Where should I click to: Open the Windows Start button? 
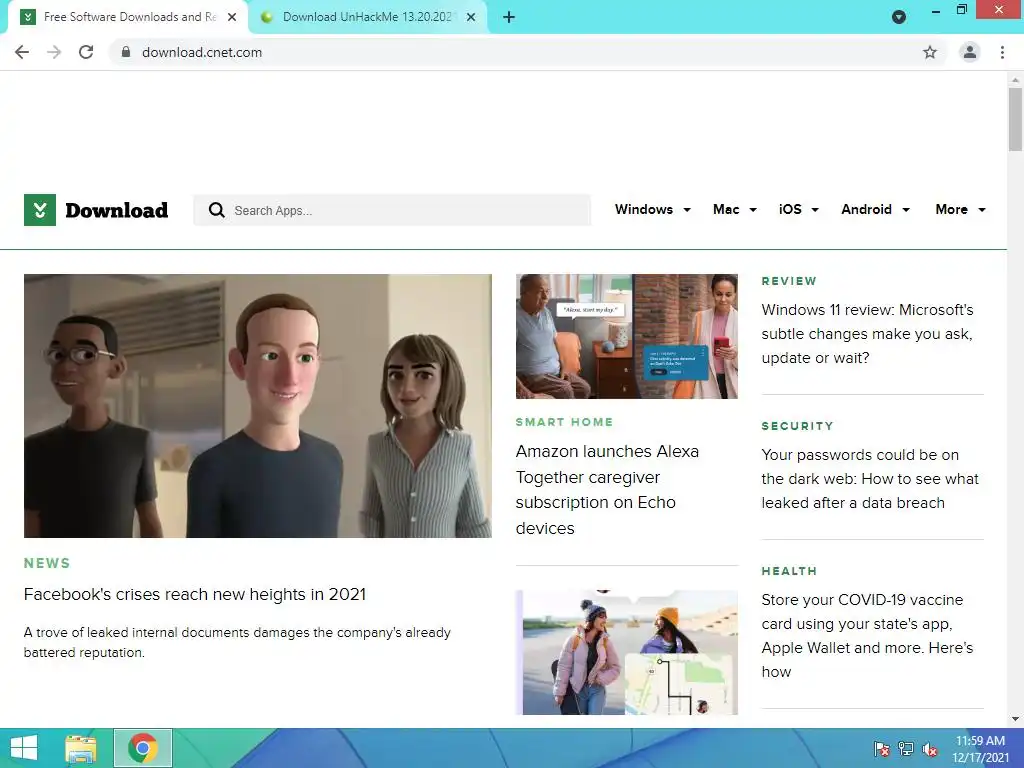tap(24, 748)
